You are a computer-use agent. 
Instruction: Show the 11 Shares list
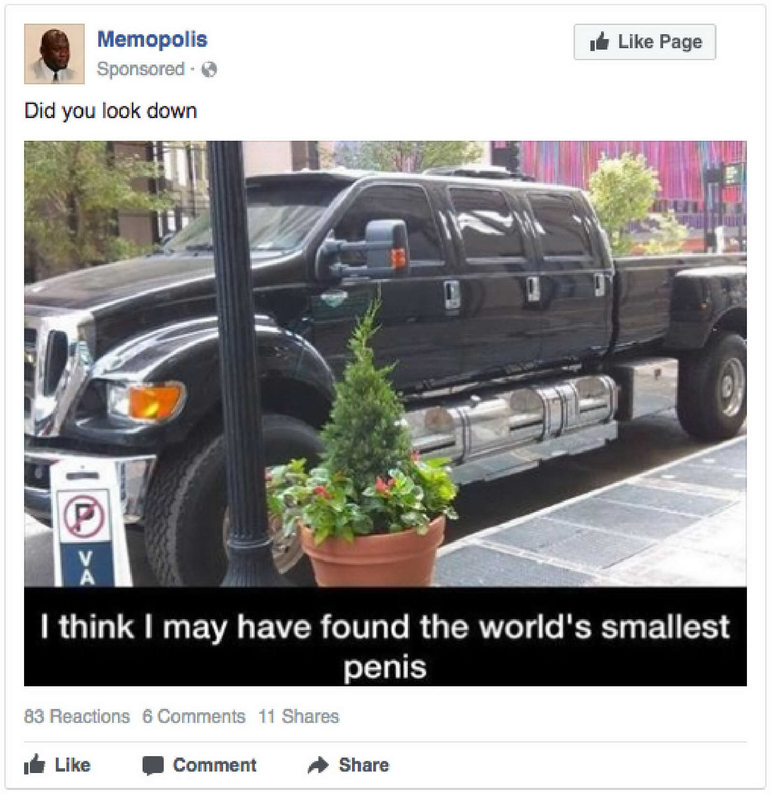point(299,716)
